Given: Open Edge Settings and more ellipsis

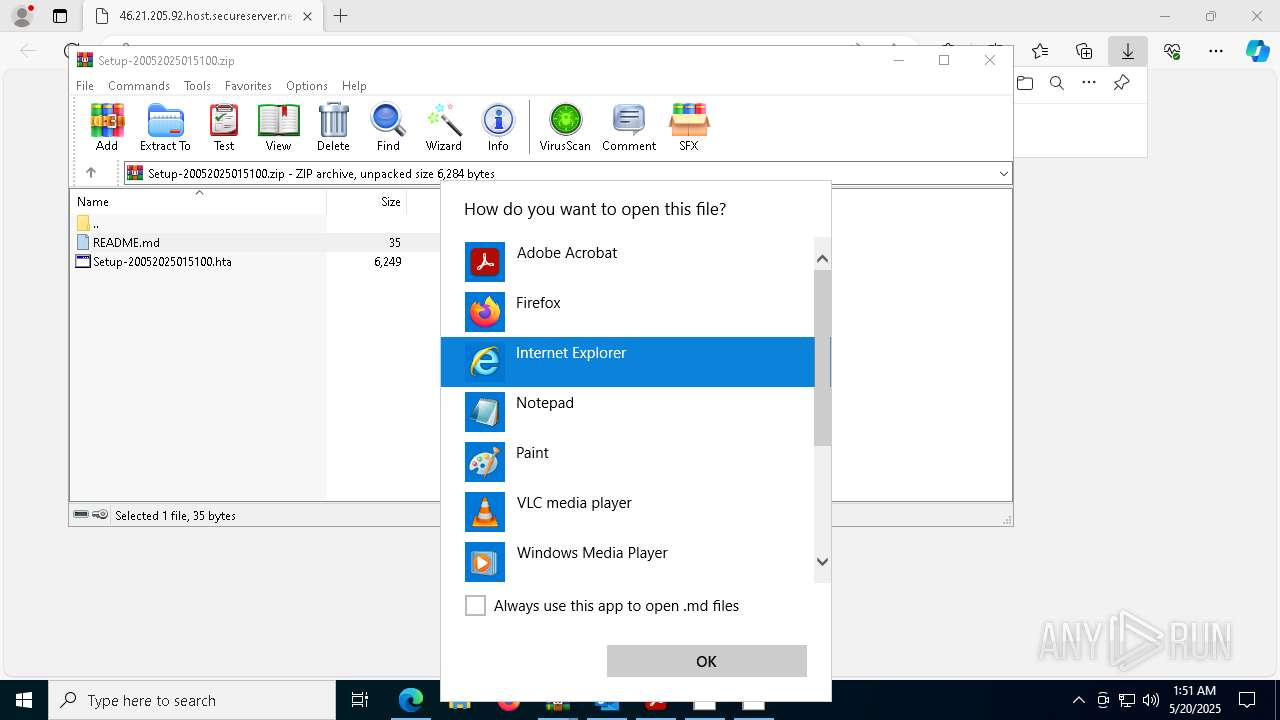Looking at the screenshot, I should 1216,51.
